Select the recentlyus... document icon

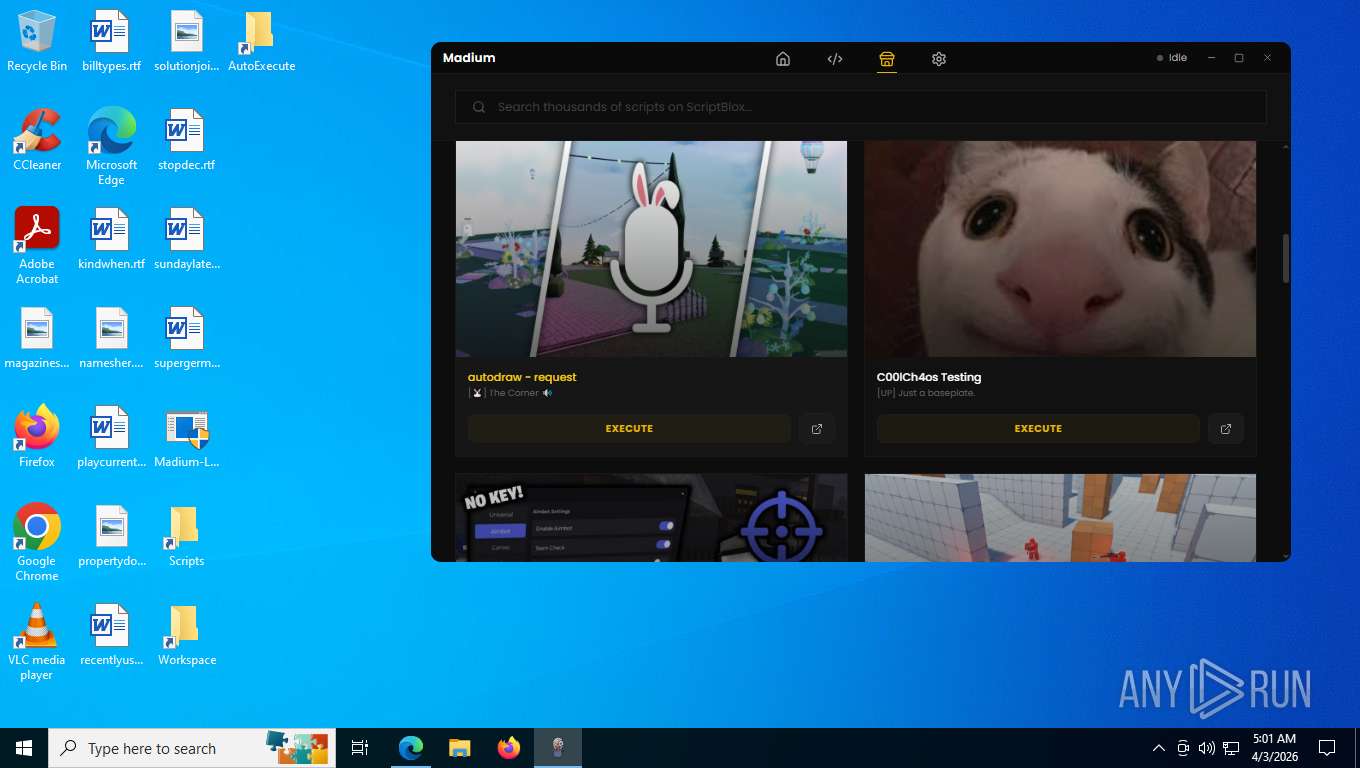[x=111, y=635]
